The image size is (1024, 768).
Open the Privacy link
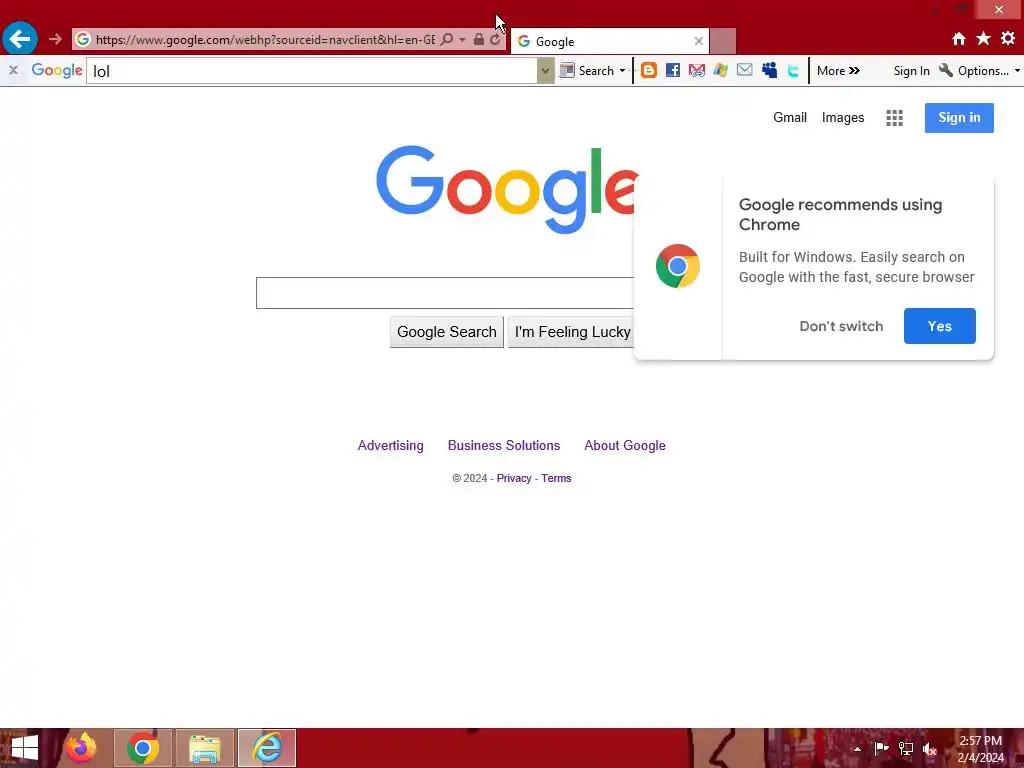[x=513, y=478]
